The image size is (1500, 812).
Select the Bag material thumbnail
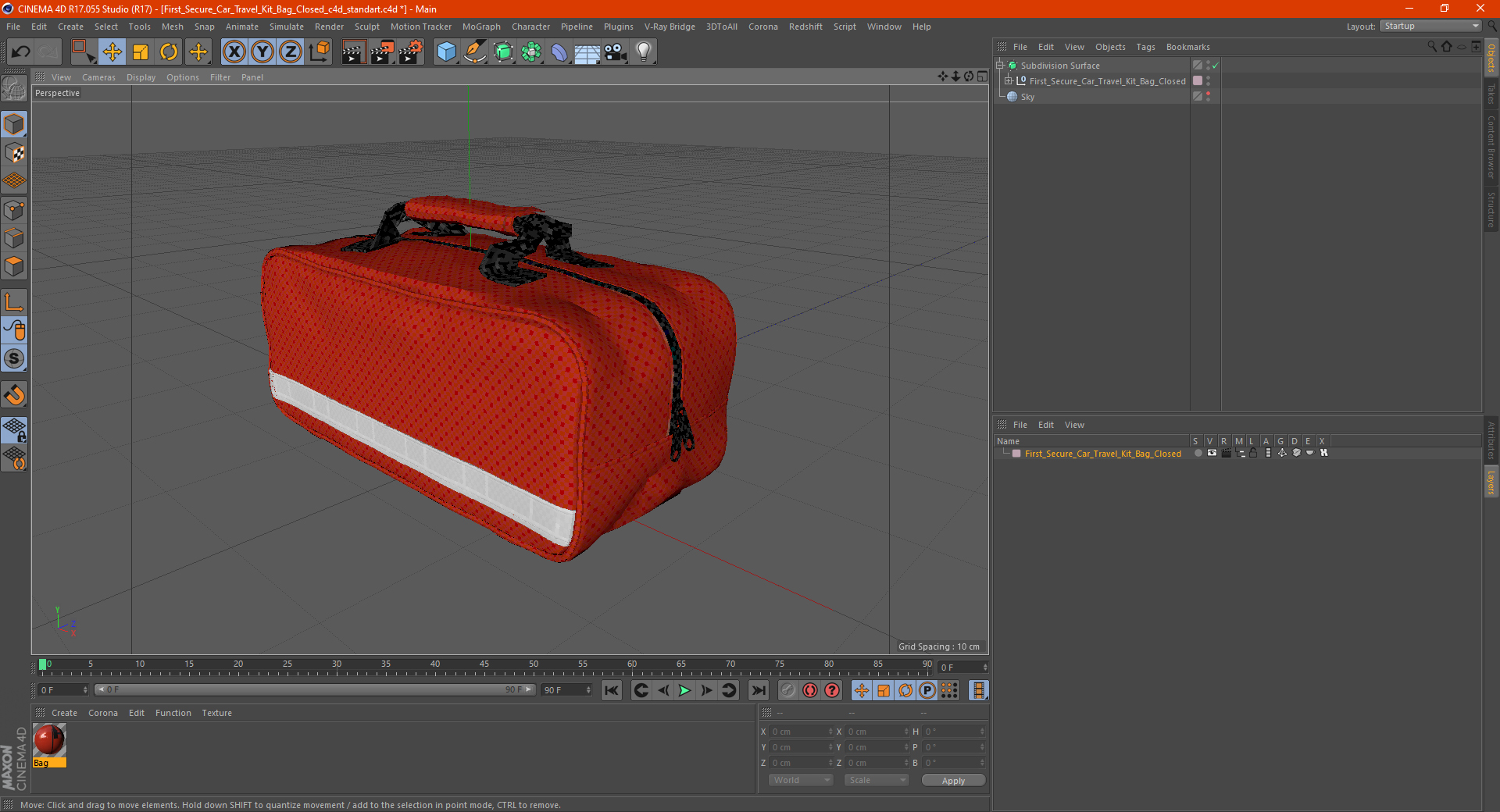(49, 740)
